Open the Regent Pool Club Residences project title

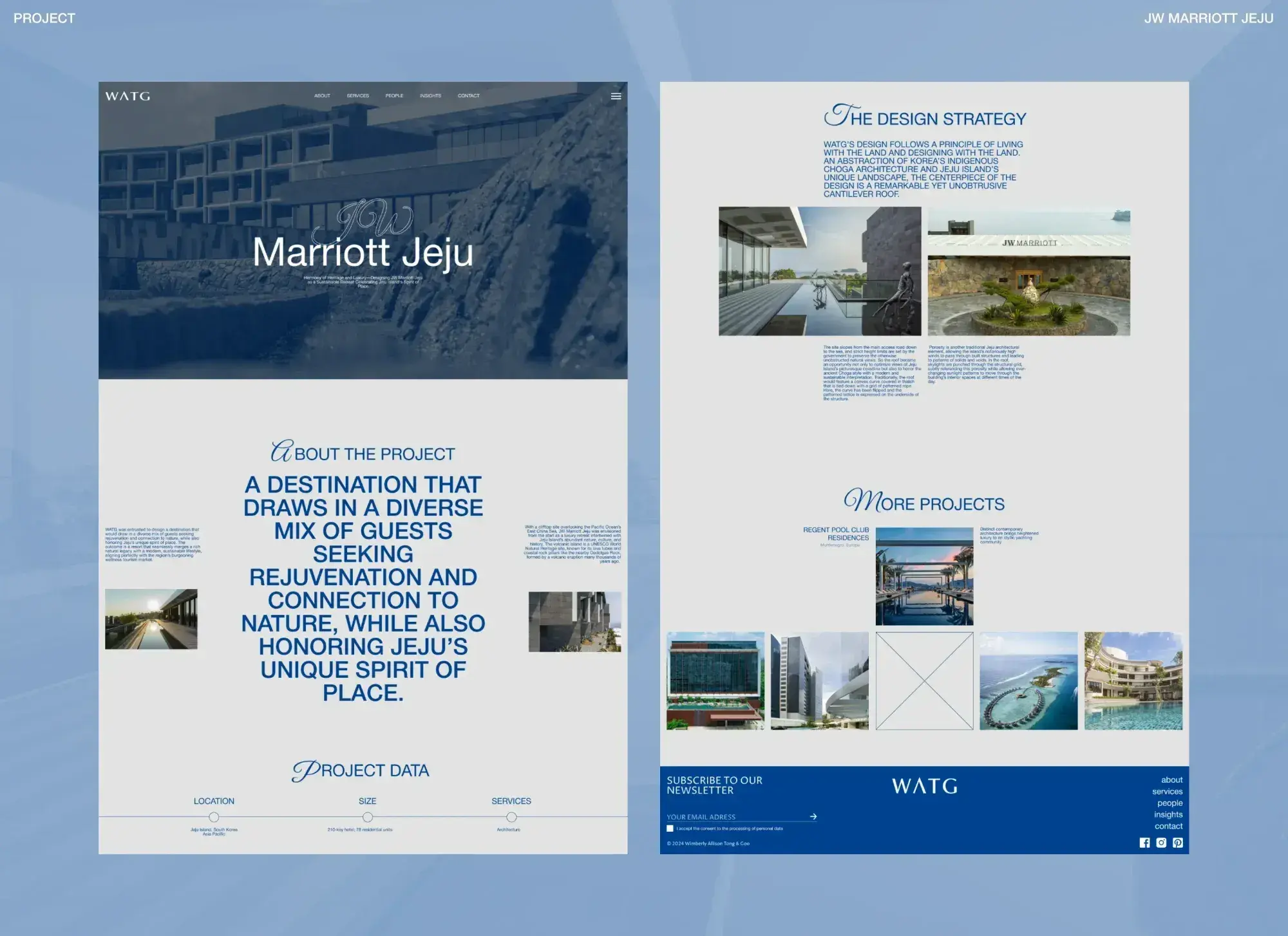click(x=836, y=534)
